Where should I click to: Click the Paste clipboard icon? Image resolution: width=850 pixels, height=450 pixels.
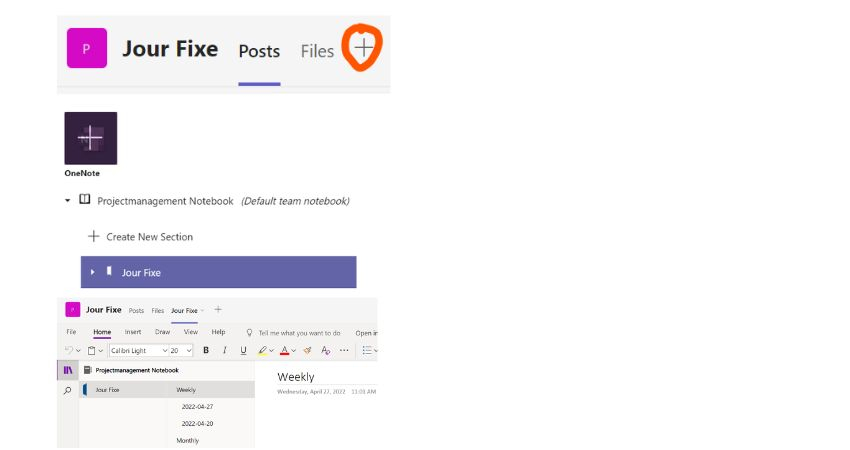(x=92, y=351)
